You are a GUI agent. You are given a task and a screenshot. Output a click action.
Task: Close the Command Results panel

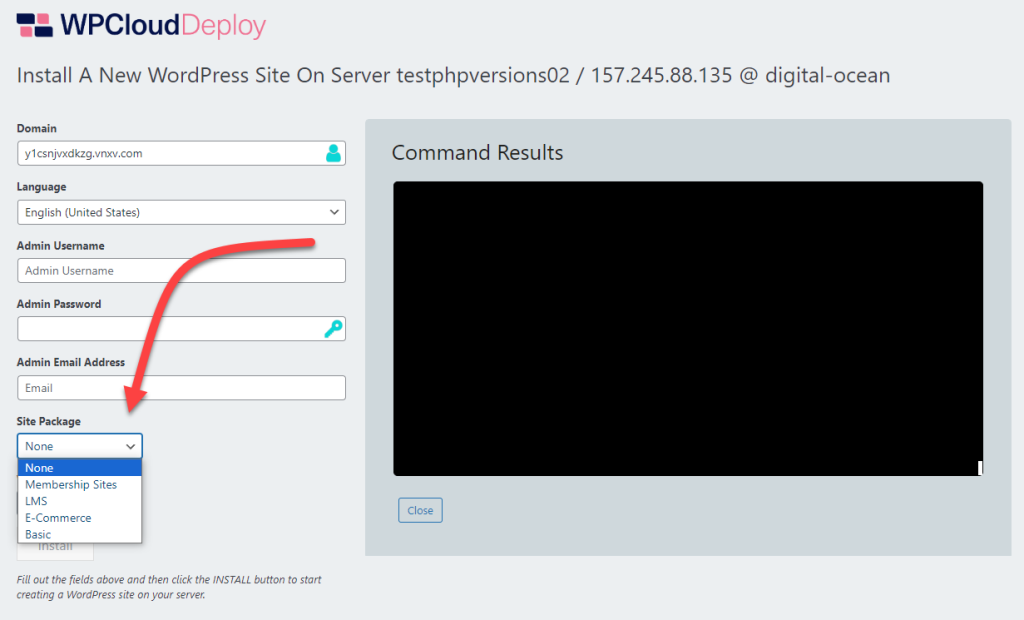[420, 510]
